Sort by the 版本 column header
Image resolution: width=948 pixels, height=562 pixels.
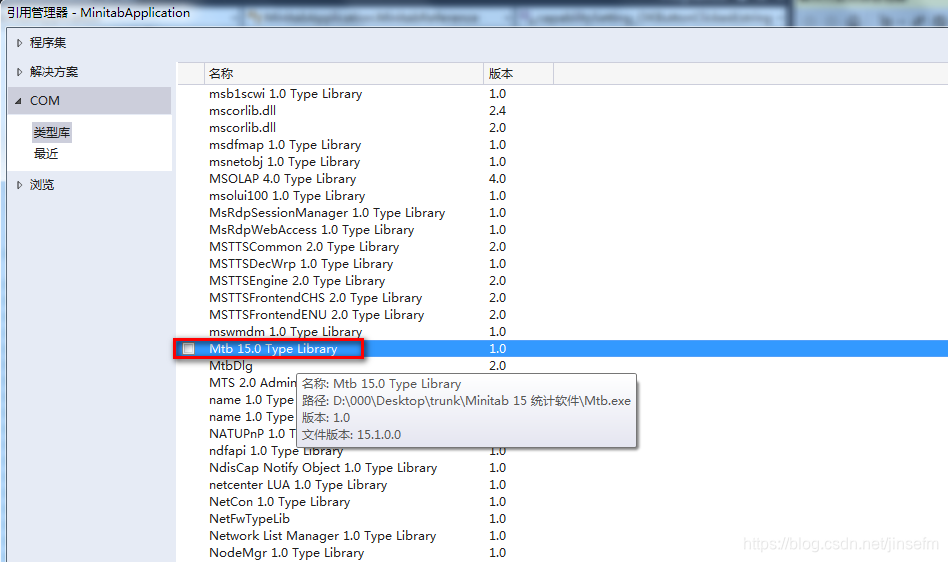coord(518,74)
